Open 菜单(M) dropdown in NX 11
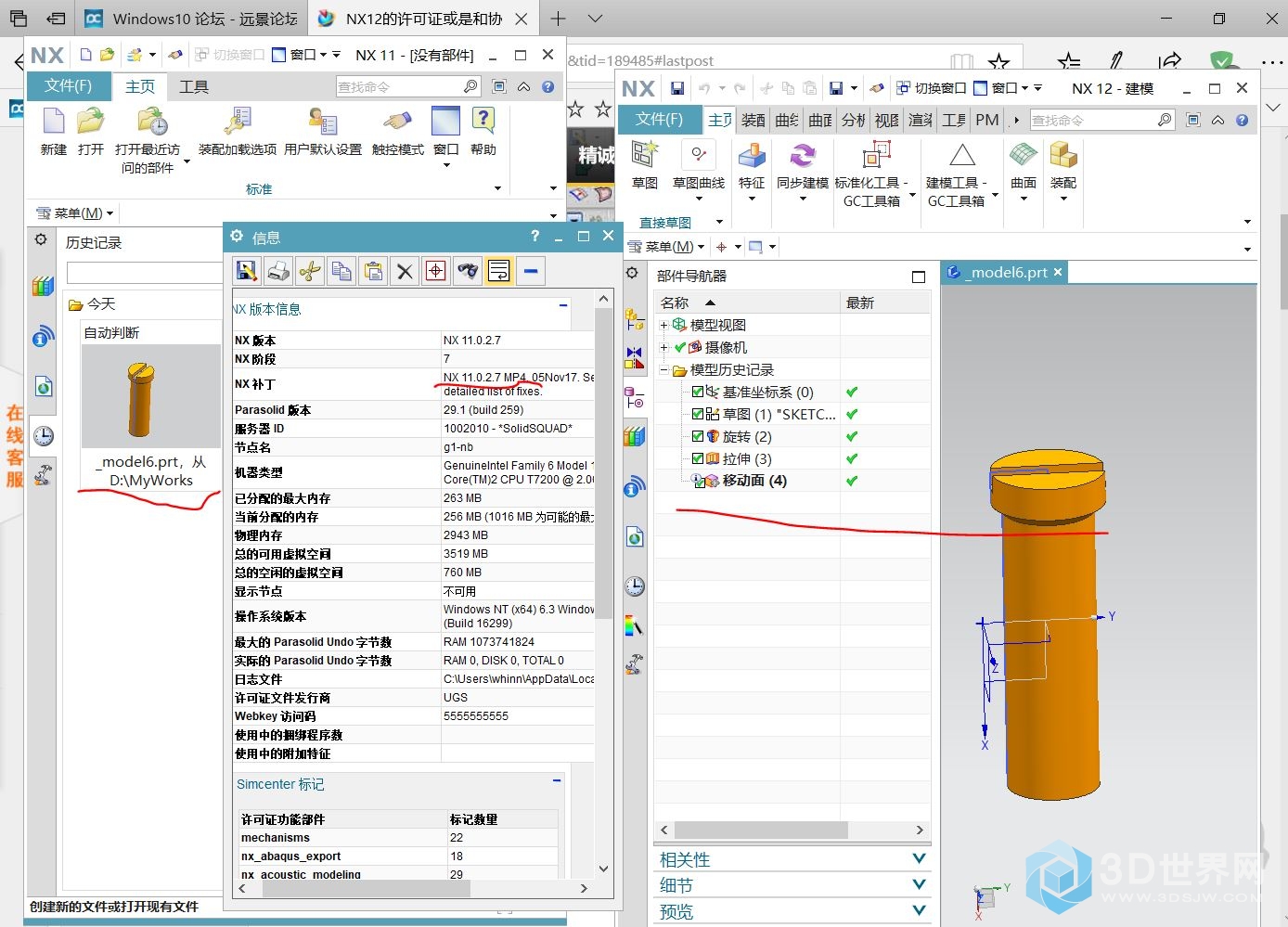The height and width of the screenshot is (927, 1288). pyautogui.click(x=74, y=213)
